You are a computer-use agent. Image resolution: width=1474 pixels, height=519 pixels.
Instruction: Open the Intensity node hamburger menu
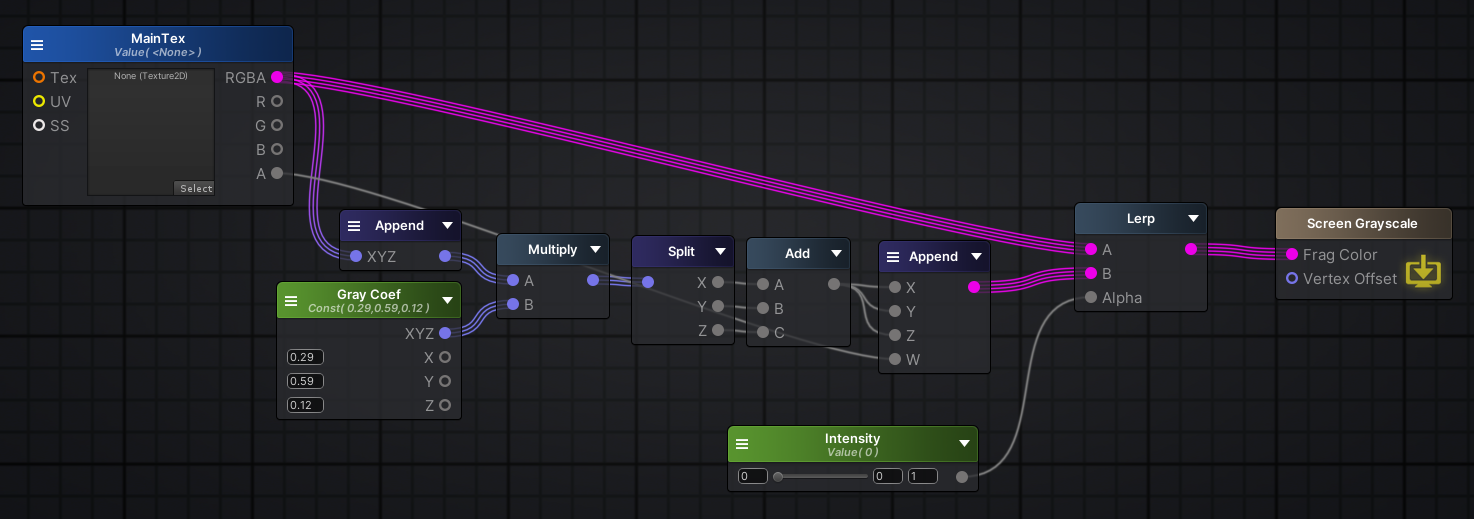point(742,445)
